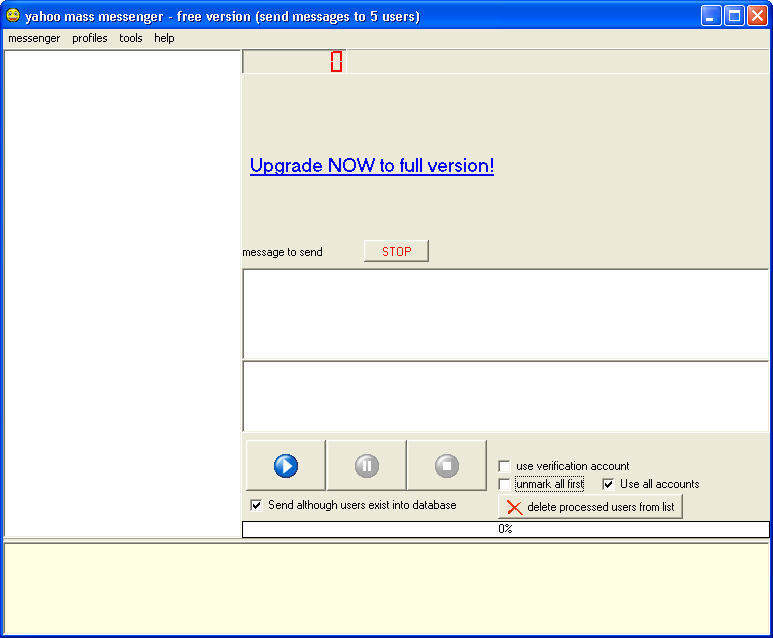Open the tools menu

tap(131, 38)
